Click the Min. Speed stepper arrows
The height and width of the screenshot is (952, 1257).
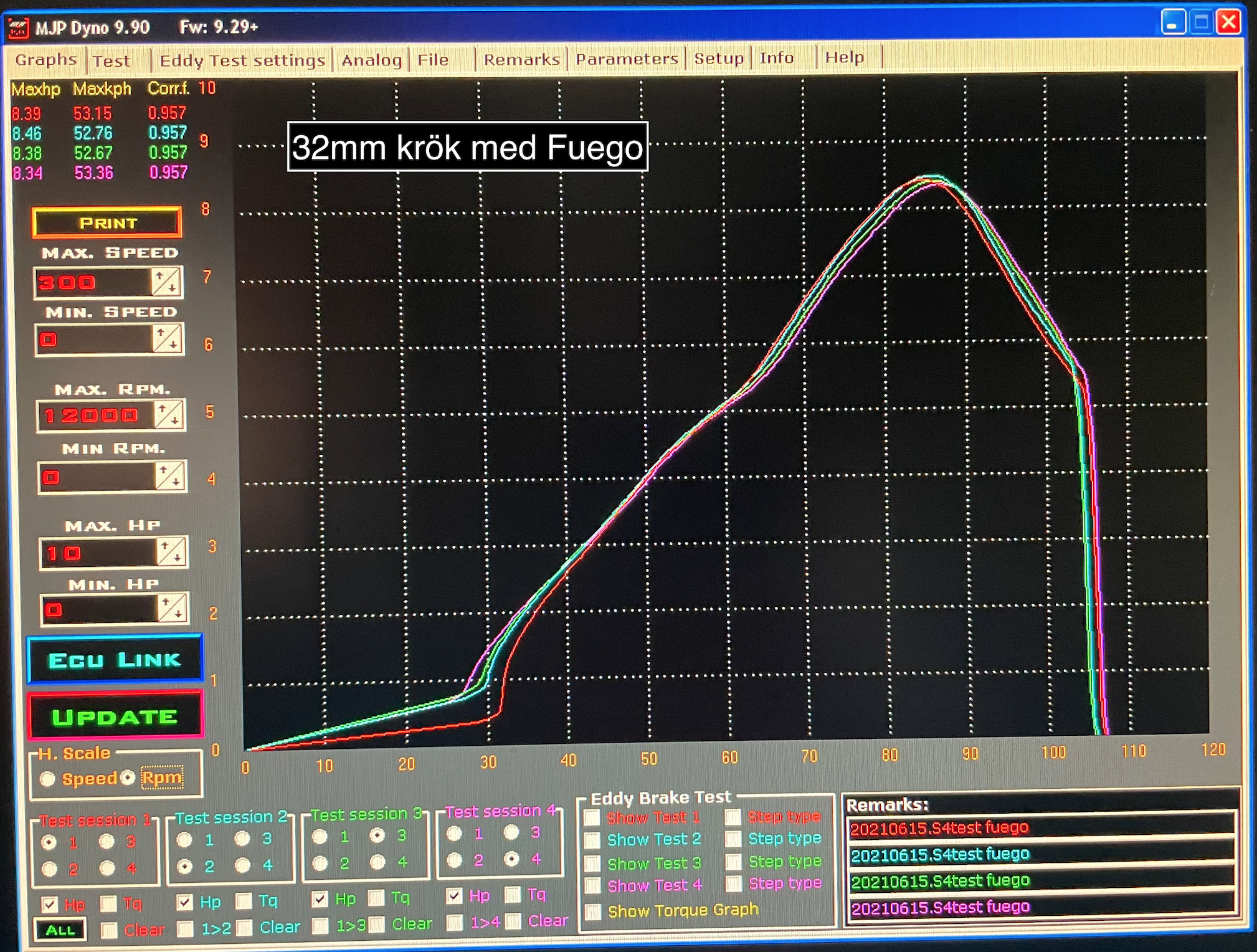[x=168, y=339]
